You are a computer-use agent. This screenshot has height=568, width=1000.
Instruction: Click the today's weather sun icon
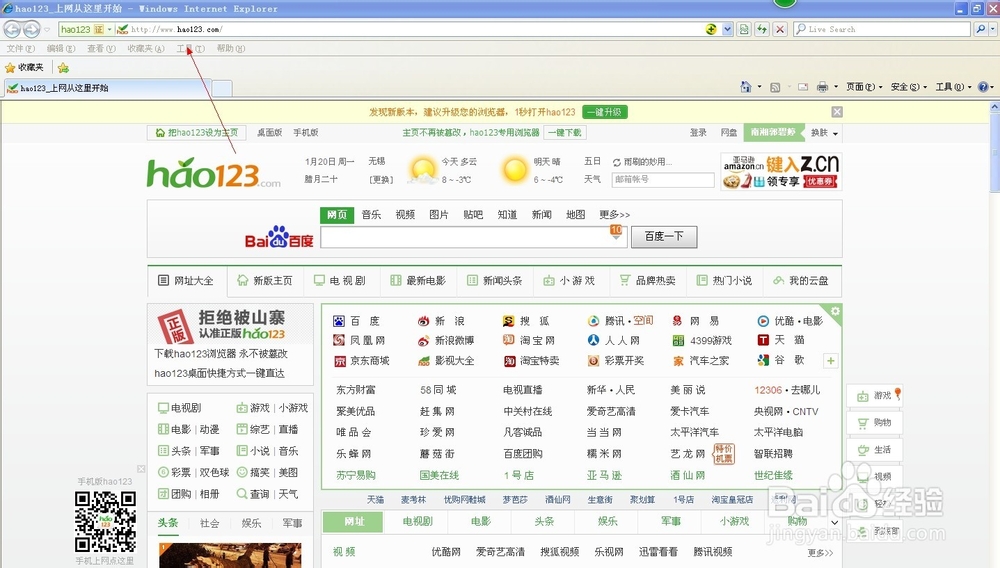422,170
